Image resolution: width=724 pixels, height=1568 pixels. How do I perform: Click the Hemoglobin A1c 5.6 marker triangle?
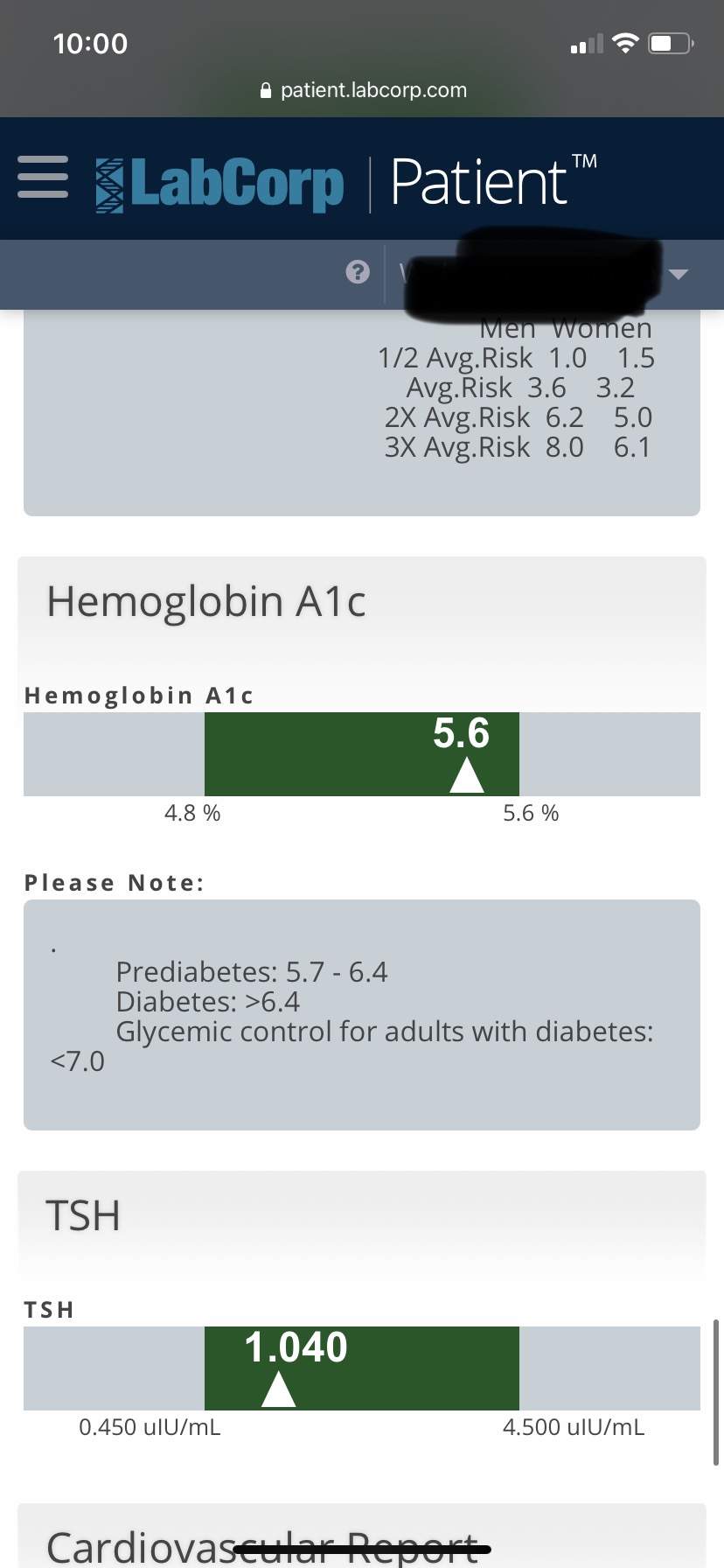click(x=467, y=775)
